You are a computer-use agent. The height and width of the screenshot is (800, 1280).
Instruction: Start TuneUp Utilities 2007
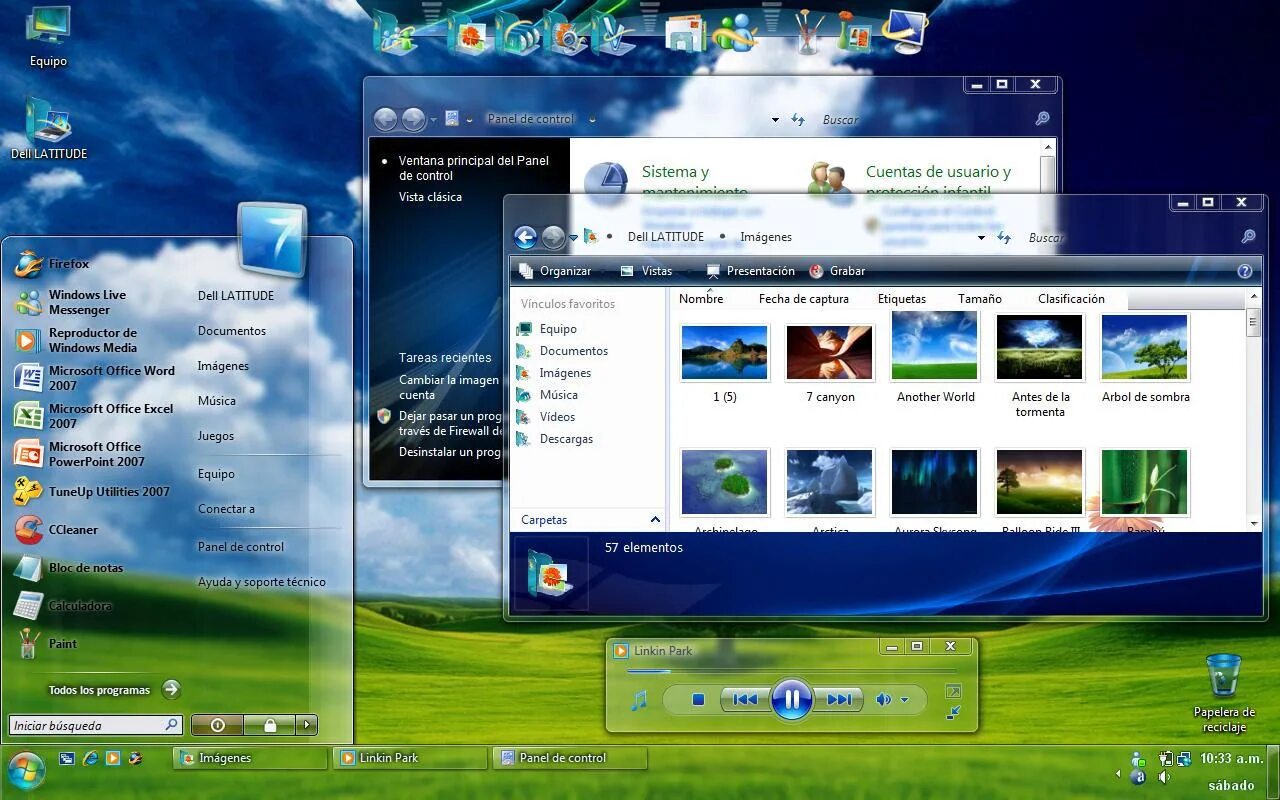coord(93,492)
